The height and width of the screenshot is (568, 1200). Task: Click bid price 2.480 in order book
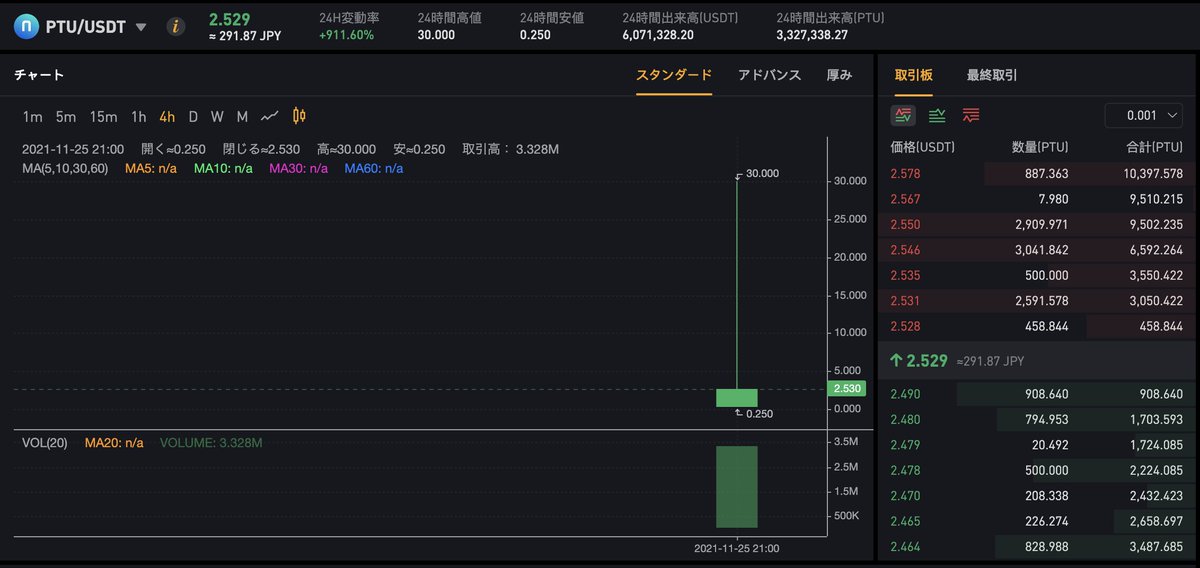[906, 420]
